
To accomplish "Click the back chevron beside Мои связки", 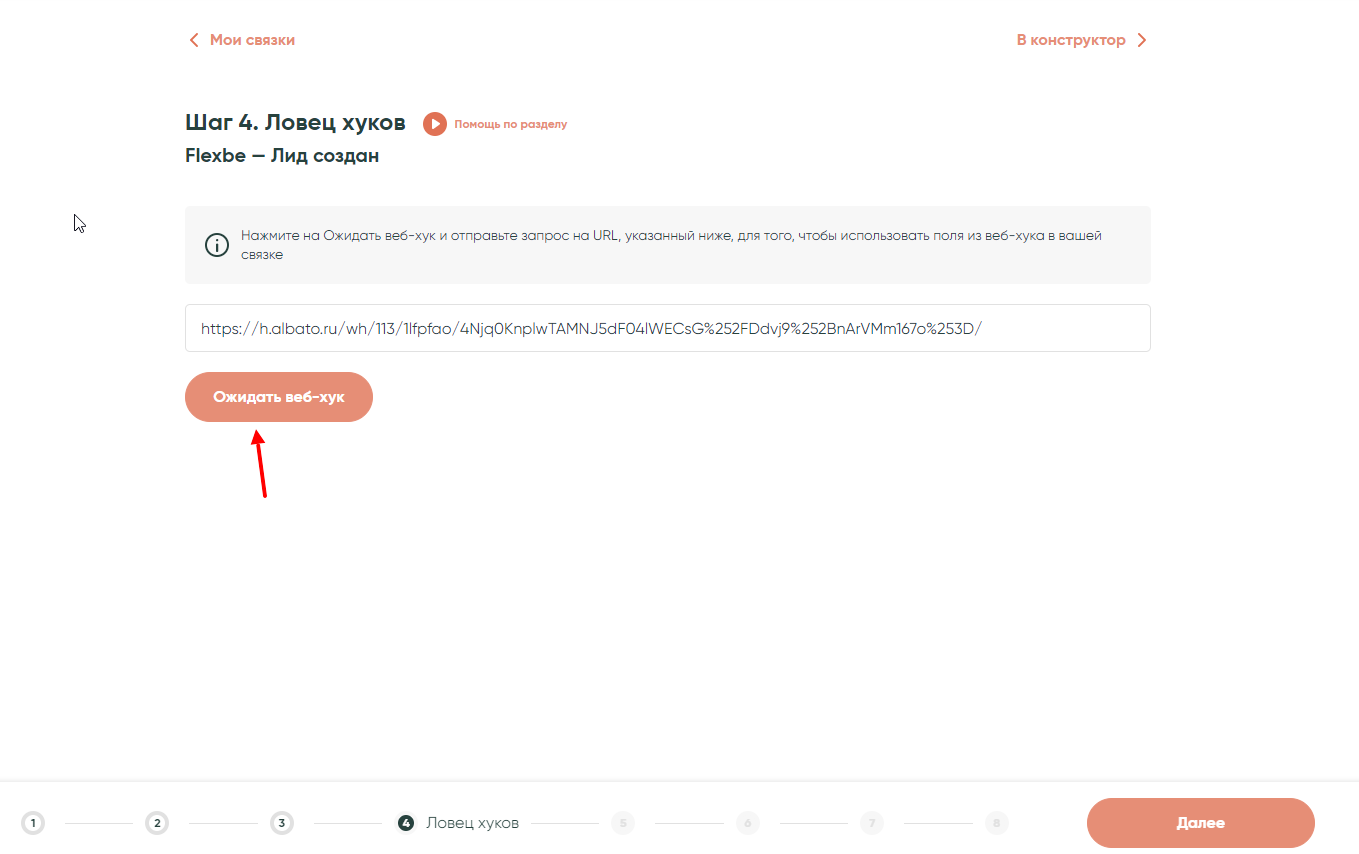I will pos(194,41).
